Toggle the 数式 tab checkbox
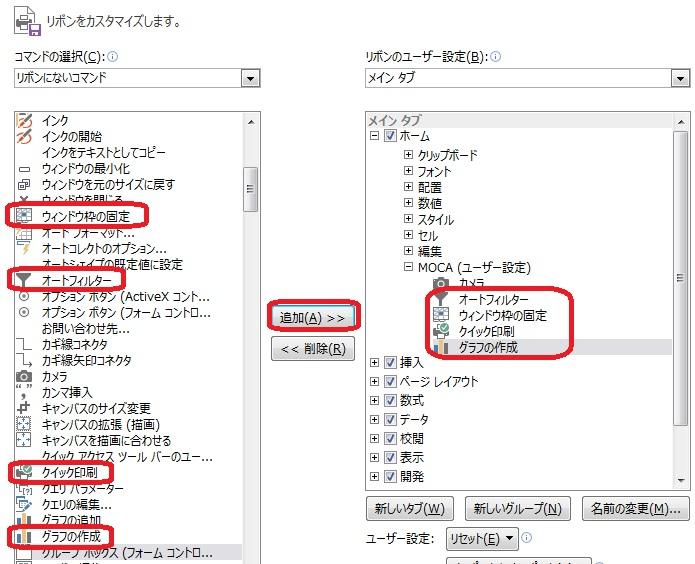Image resolution: width=695 pixels, height=564 pixels. tap(390, 400)
